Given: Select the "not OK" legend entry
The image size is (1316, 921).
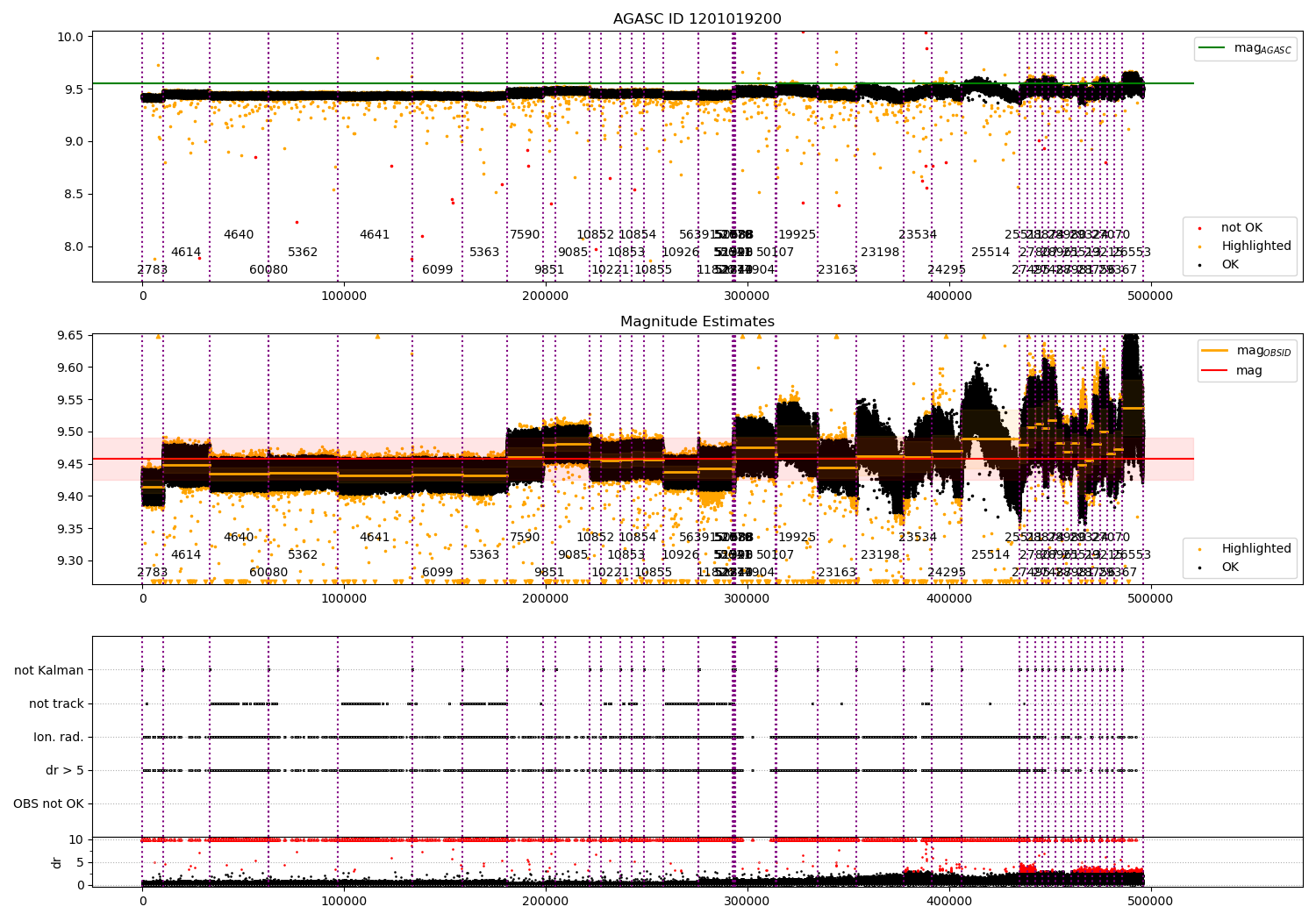Looking at the screenshot, I should 1241,228.
